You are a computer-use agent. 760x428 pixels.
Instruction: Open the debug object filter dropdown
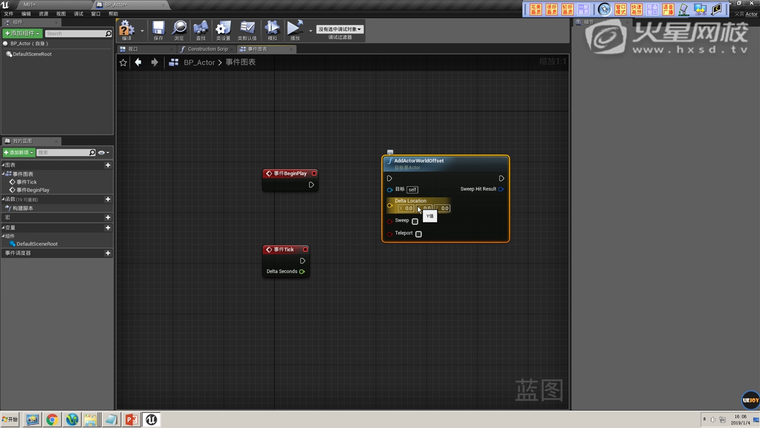tap(340, 29)
